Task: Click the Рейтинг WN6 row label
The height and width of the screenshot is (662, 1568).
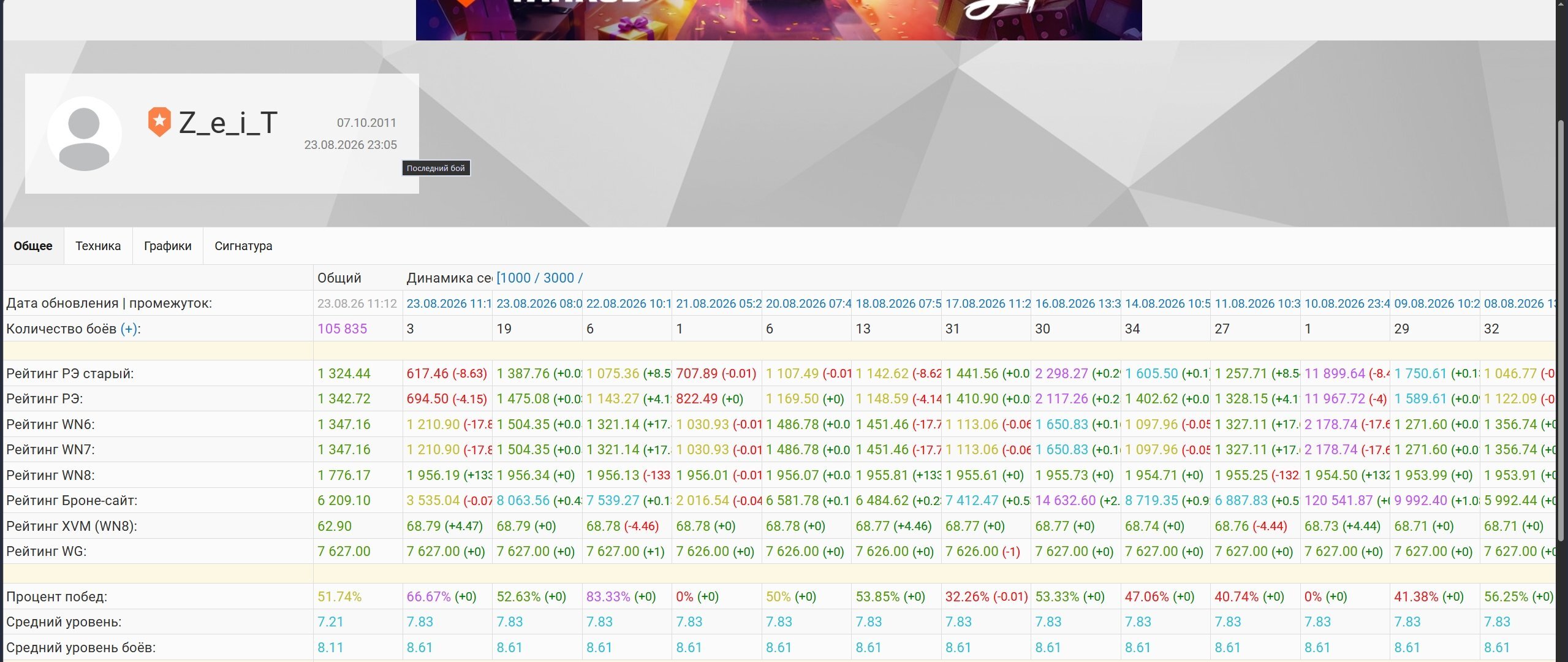Action: (x=50, y=424)
